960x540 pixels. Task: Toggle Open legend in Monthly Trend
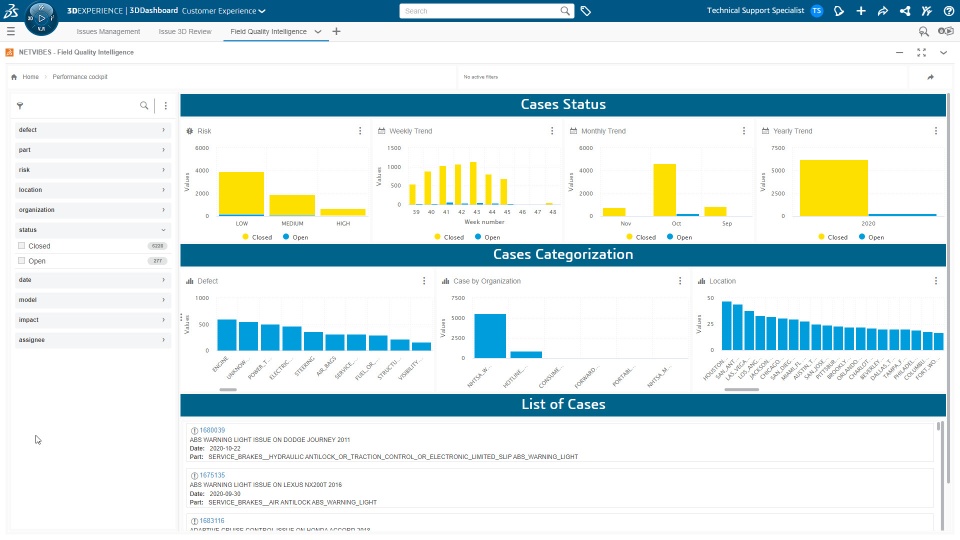coord(680,238)
